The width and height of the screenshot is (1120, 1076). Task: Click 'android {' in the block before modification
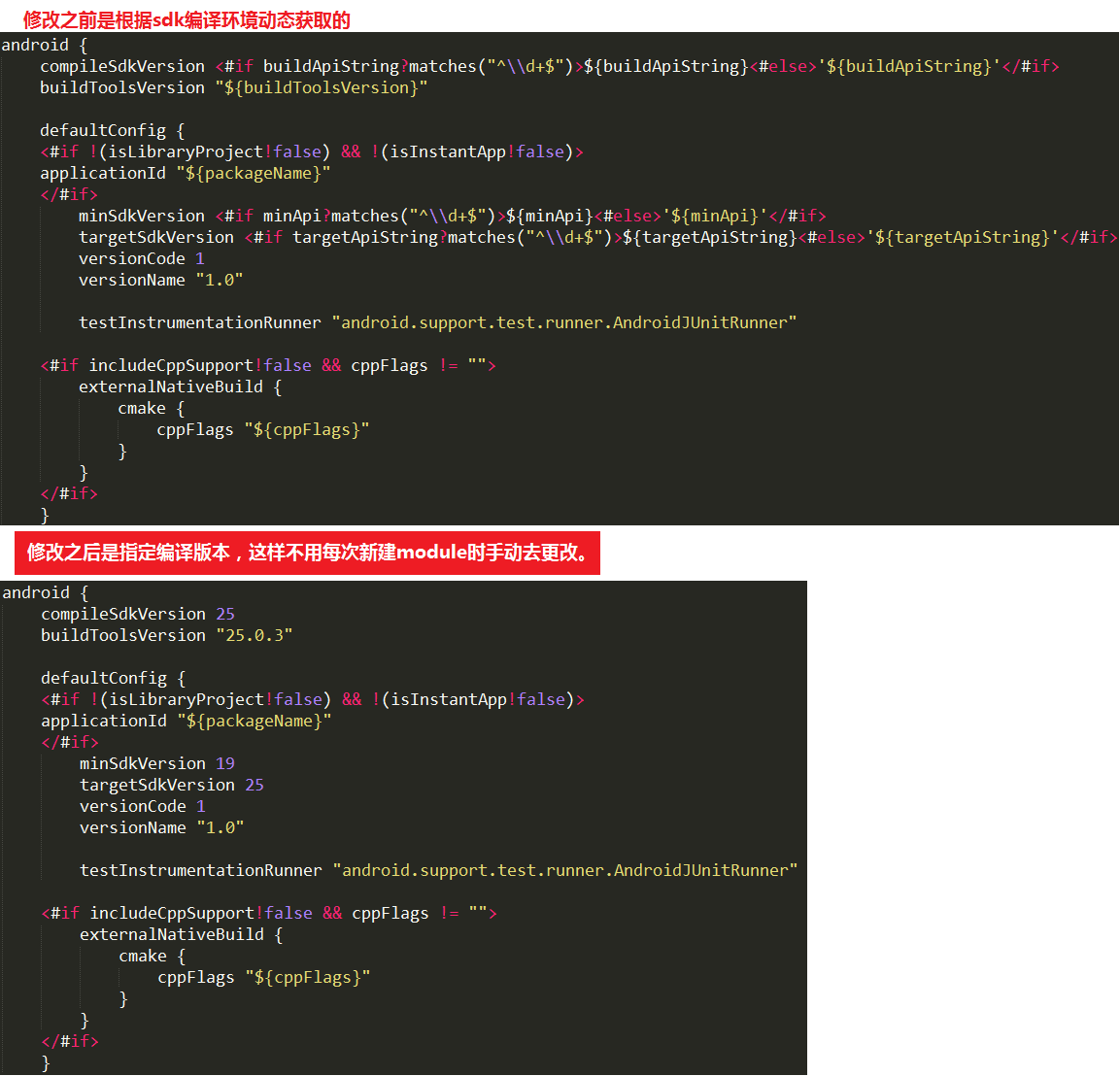(45, 45)
